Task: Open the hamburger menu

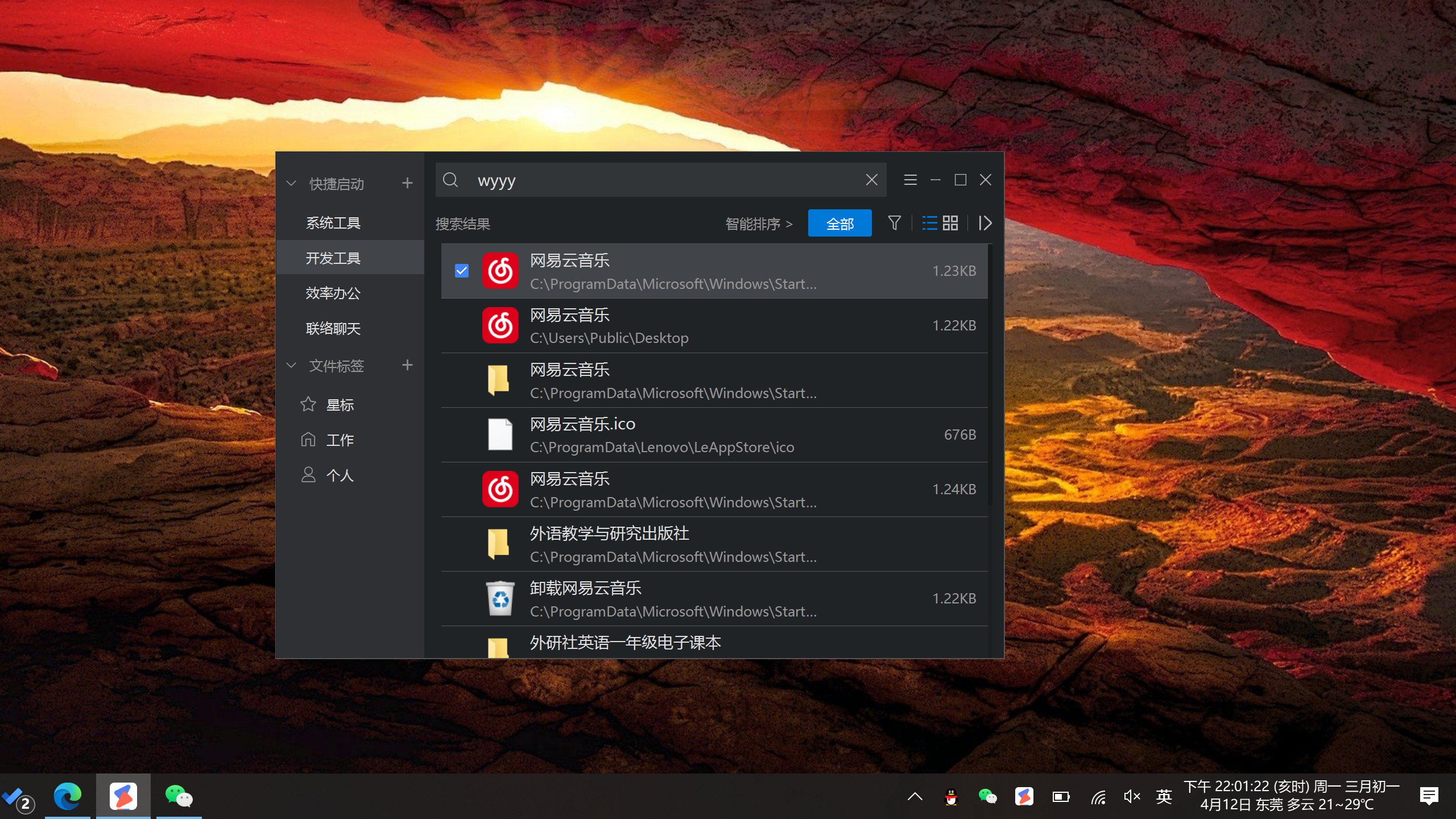Action: [910, 180]
